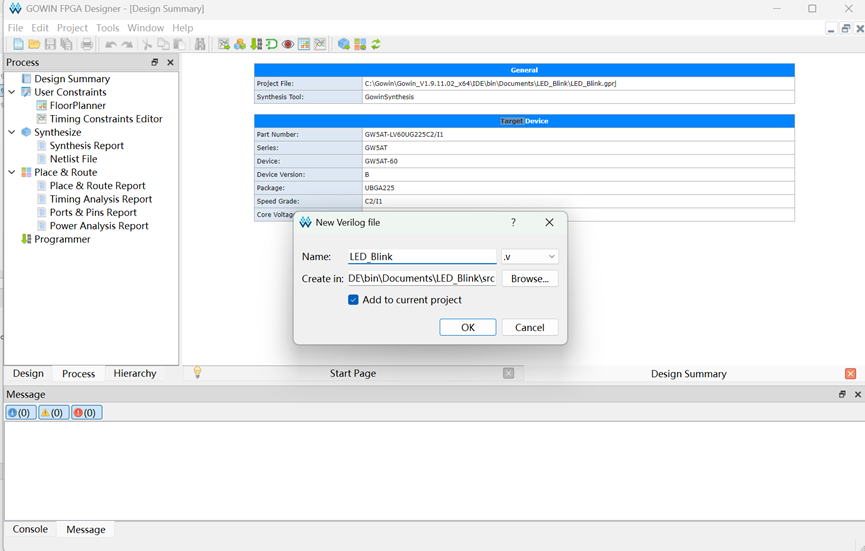Select Programmer in Process tree
This screenshot has height=551, width=865.
(62, 239)
